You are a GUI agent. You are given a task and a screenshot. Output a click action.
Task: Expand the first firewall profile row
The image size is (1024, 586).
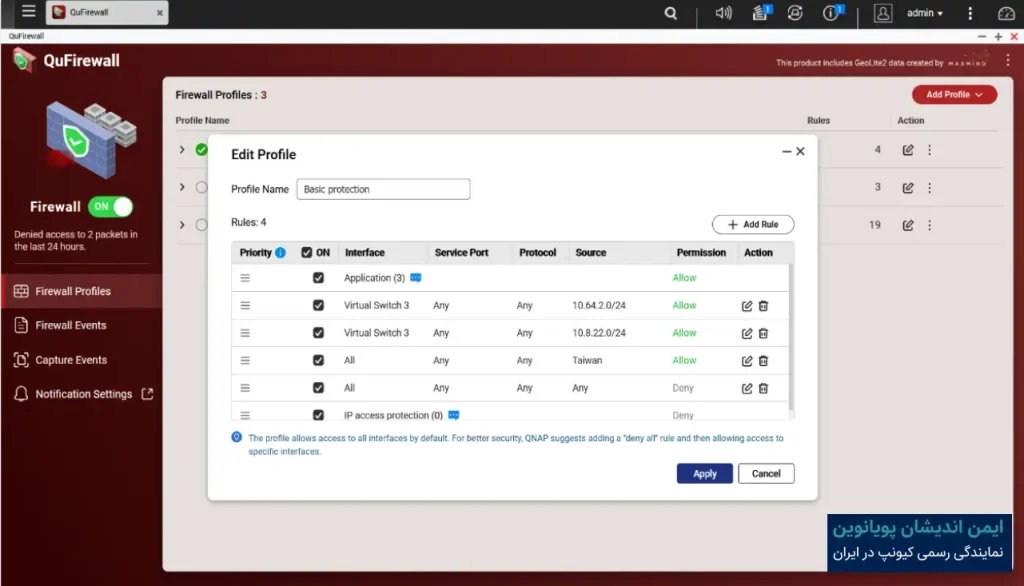click(x=182, y=150)
